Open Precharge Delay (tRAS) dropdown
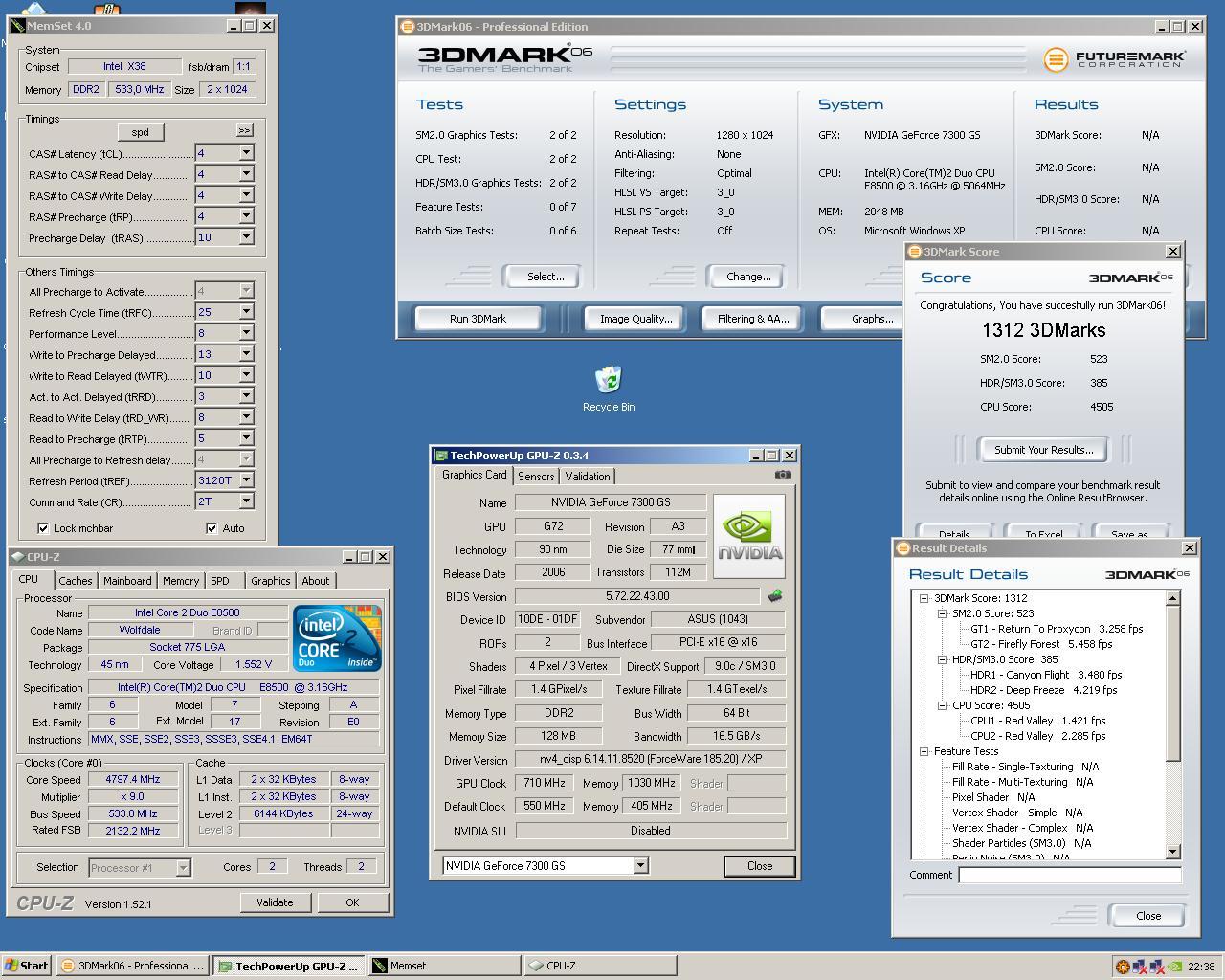 (246, 237)
